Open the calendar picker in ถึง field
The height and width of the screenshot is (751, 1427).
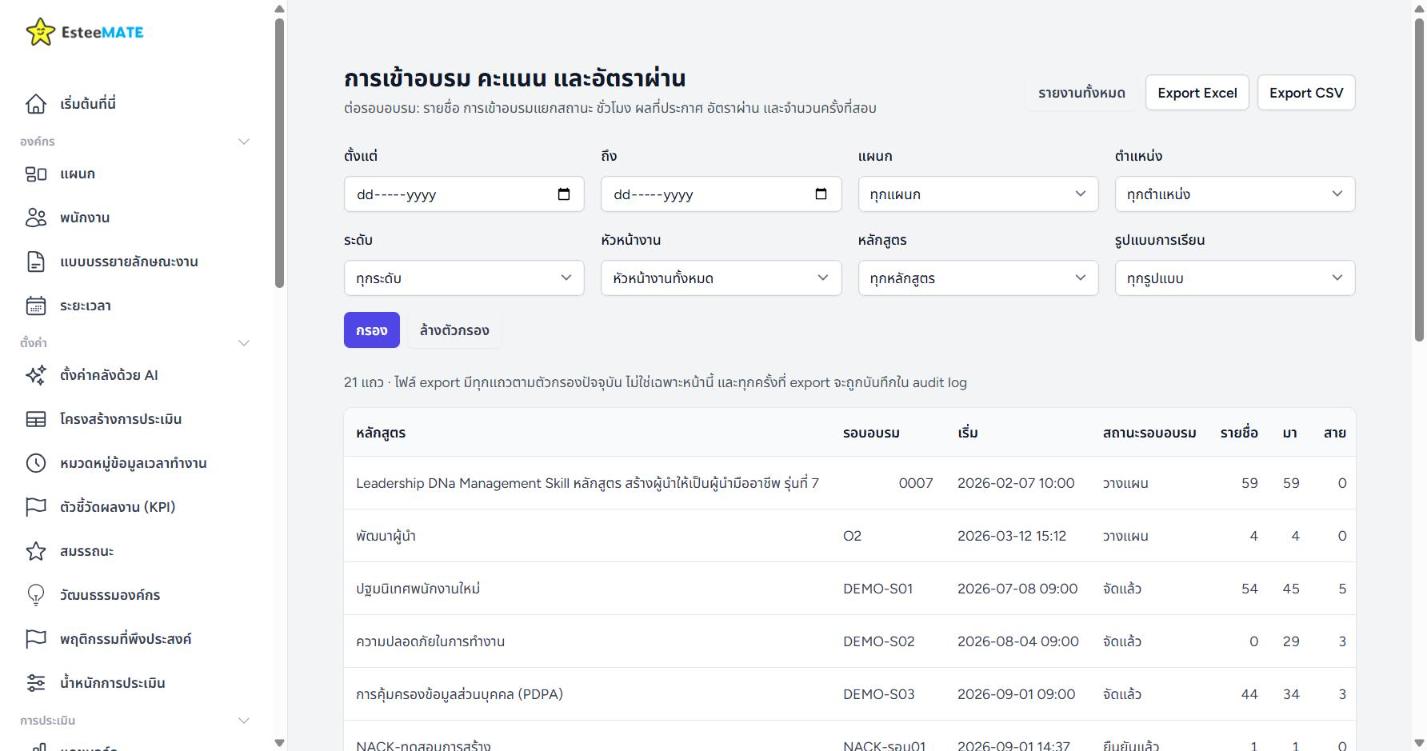pyautogui.click(x=821, y=194)
